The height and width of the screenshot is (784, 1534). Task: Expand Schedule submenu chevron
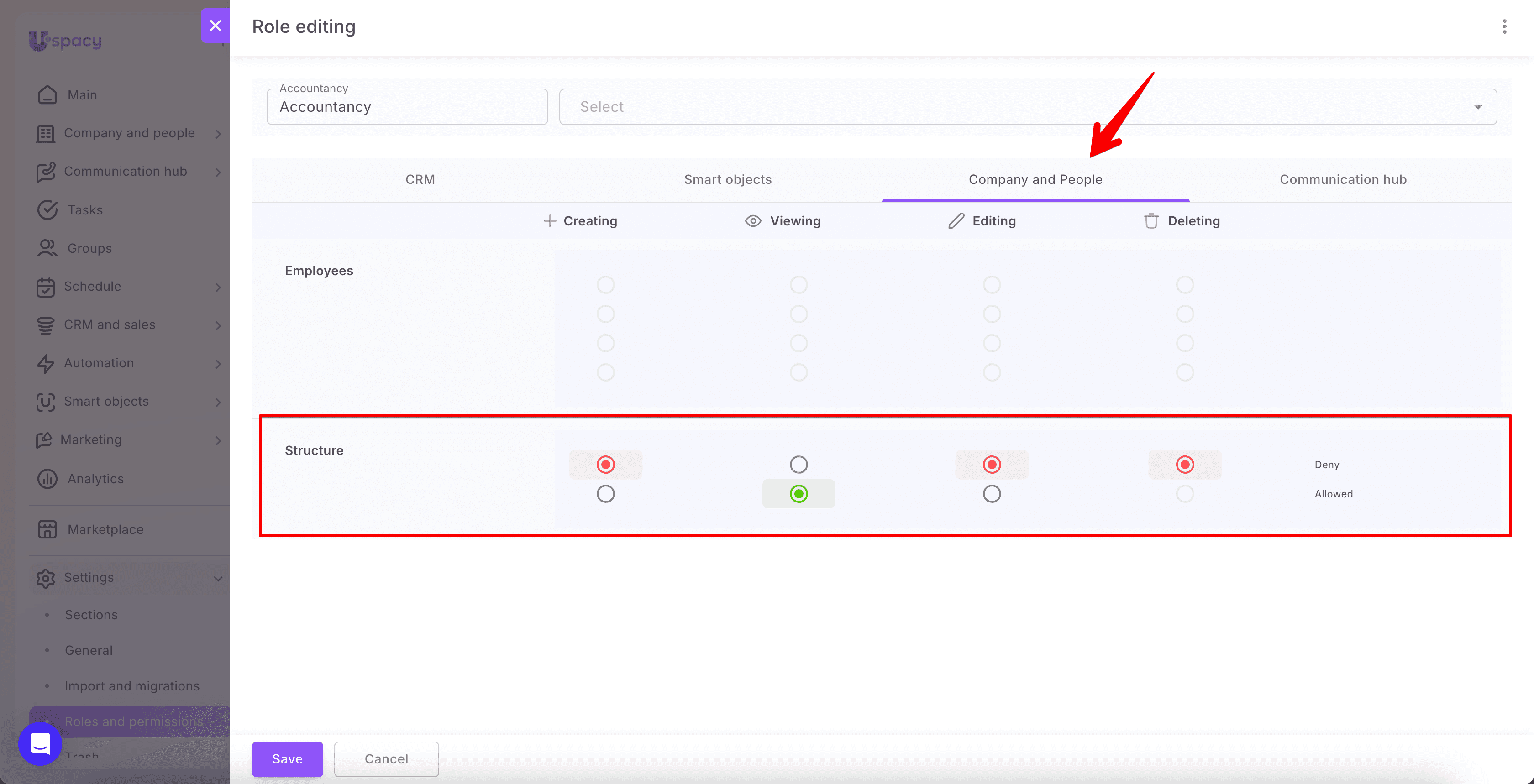(219, 287)
